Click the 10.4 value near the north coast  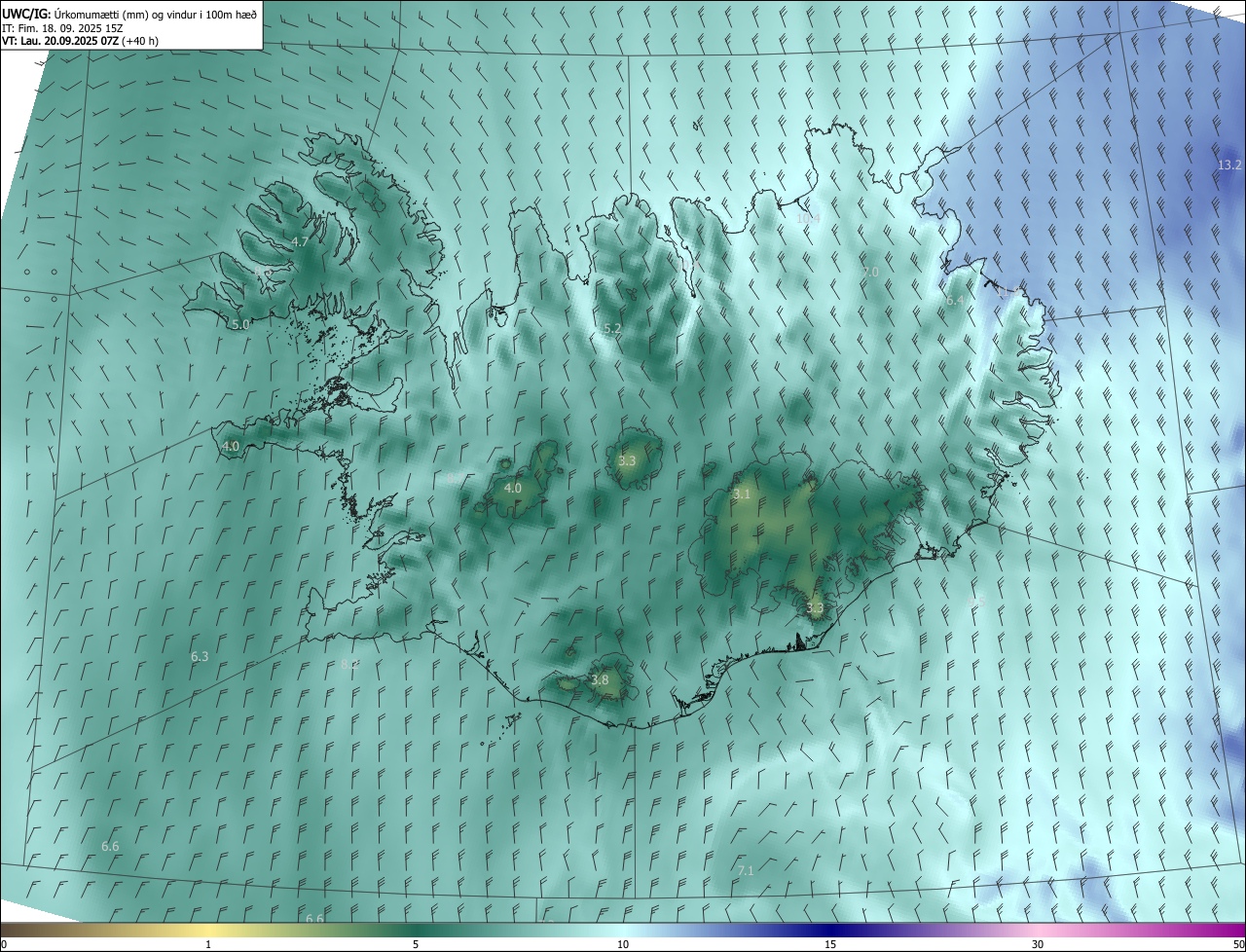tap(808, 218)
